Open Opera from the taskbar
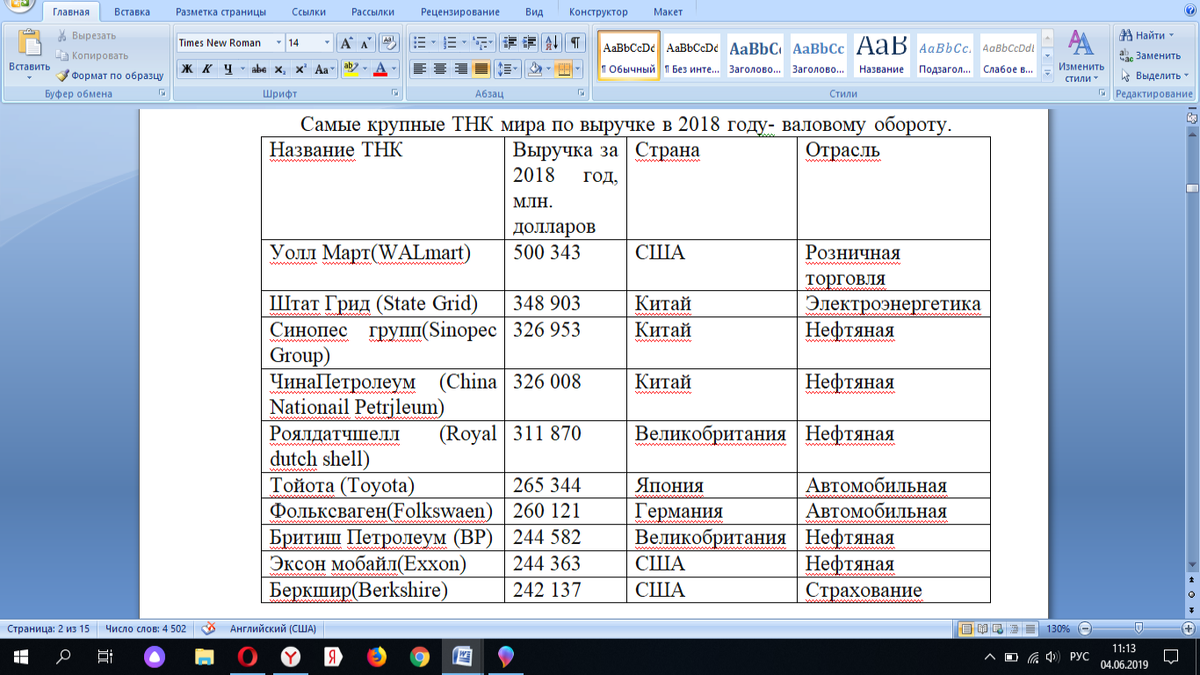Screen dimensions: 1200x675 click(x=247, y=657)
